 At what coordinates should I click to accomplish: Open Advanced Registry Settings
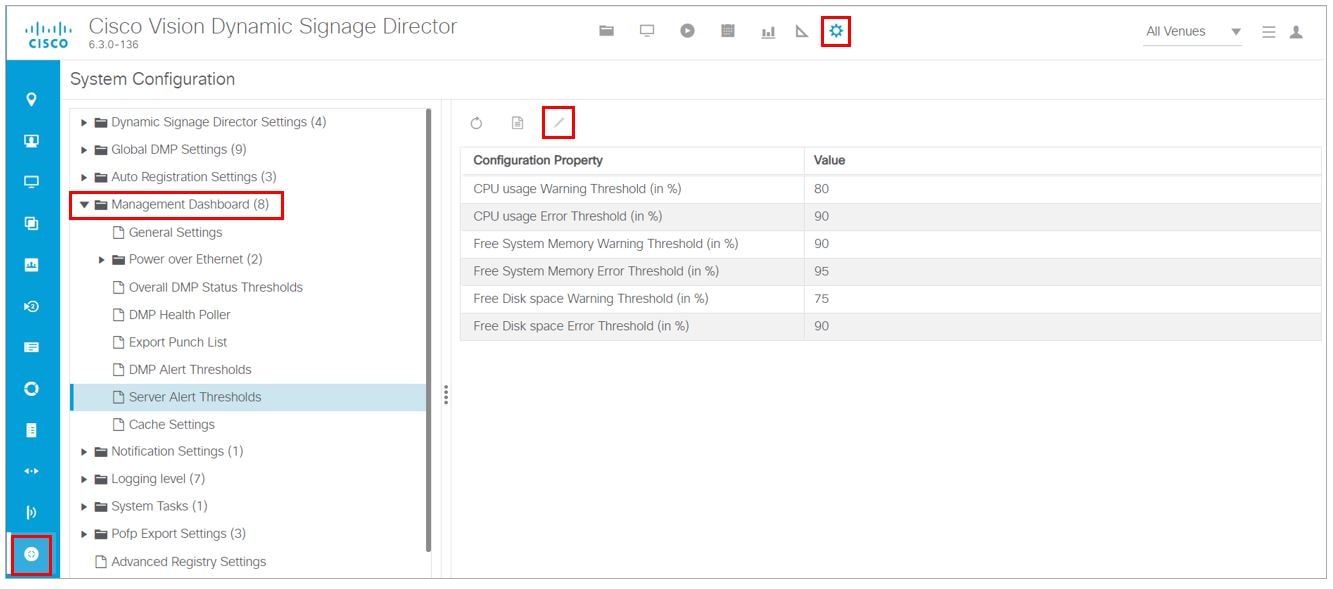tap(188, 561)
